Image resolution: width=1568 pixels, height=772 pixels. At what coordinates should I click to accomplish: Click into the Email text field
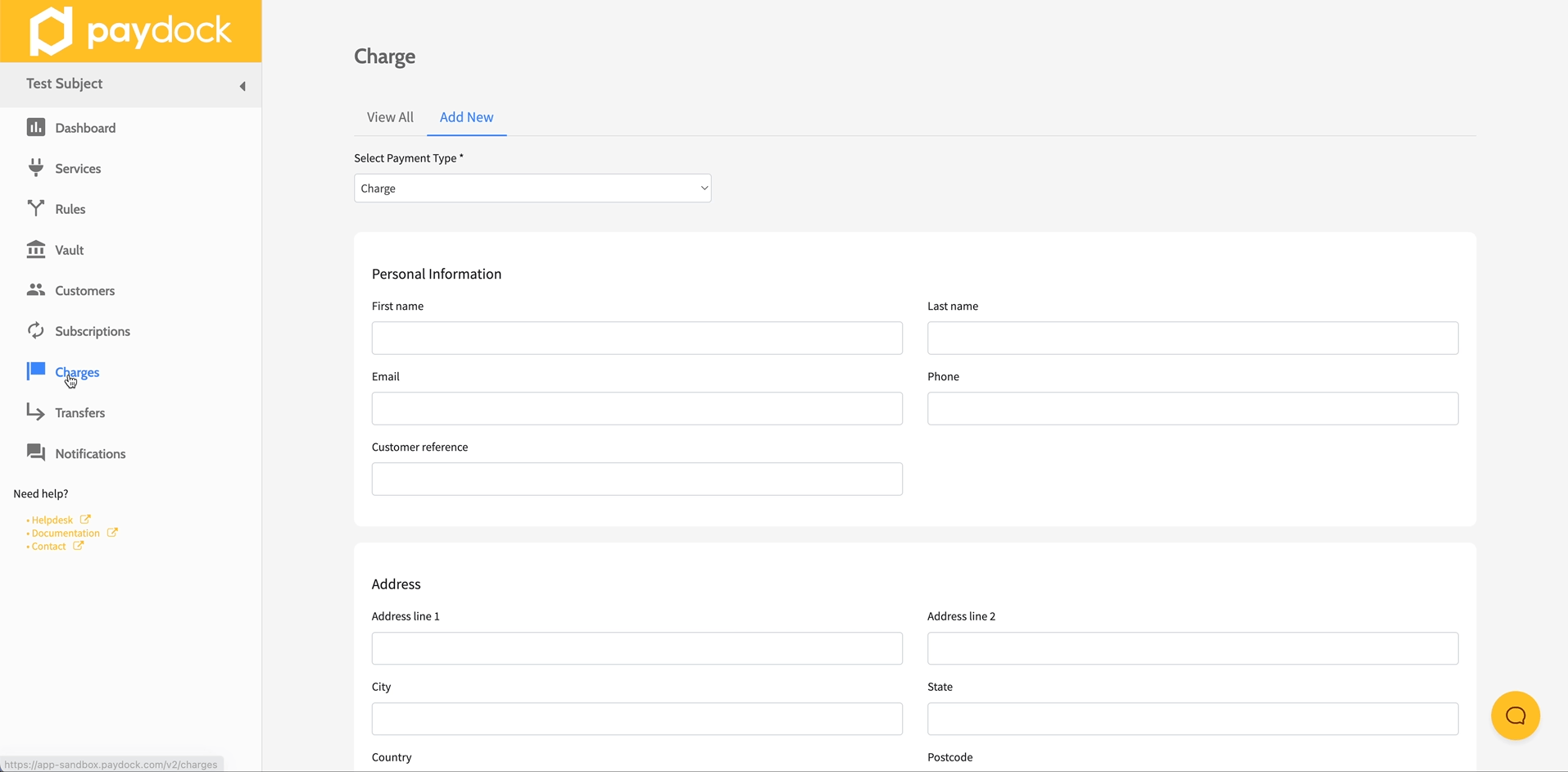637,409
